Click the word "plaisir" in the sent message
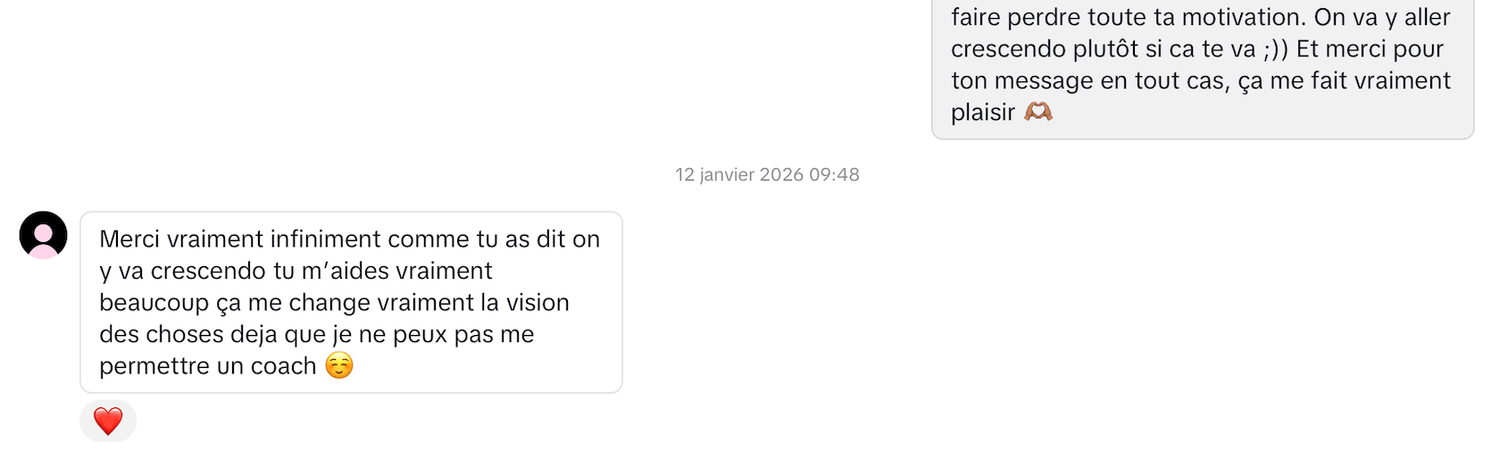The height and width of the screenshot is (461, 1500). tap(983, 113)
